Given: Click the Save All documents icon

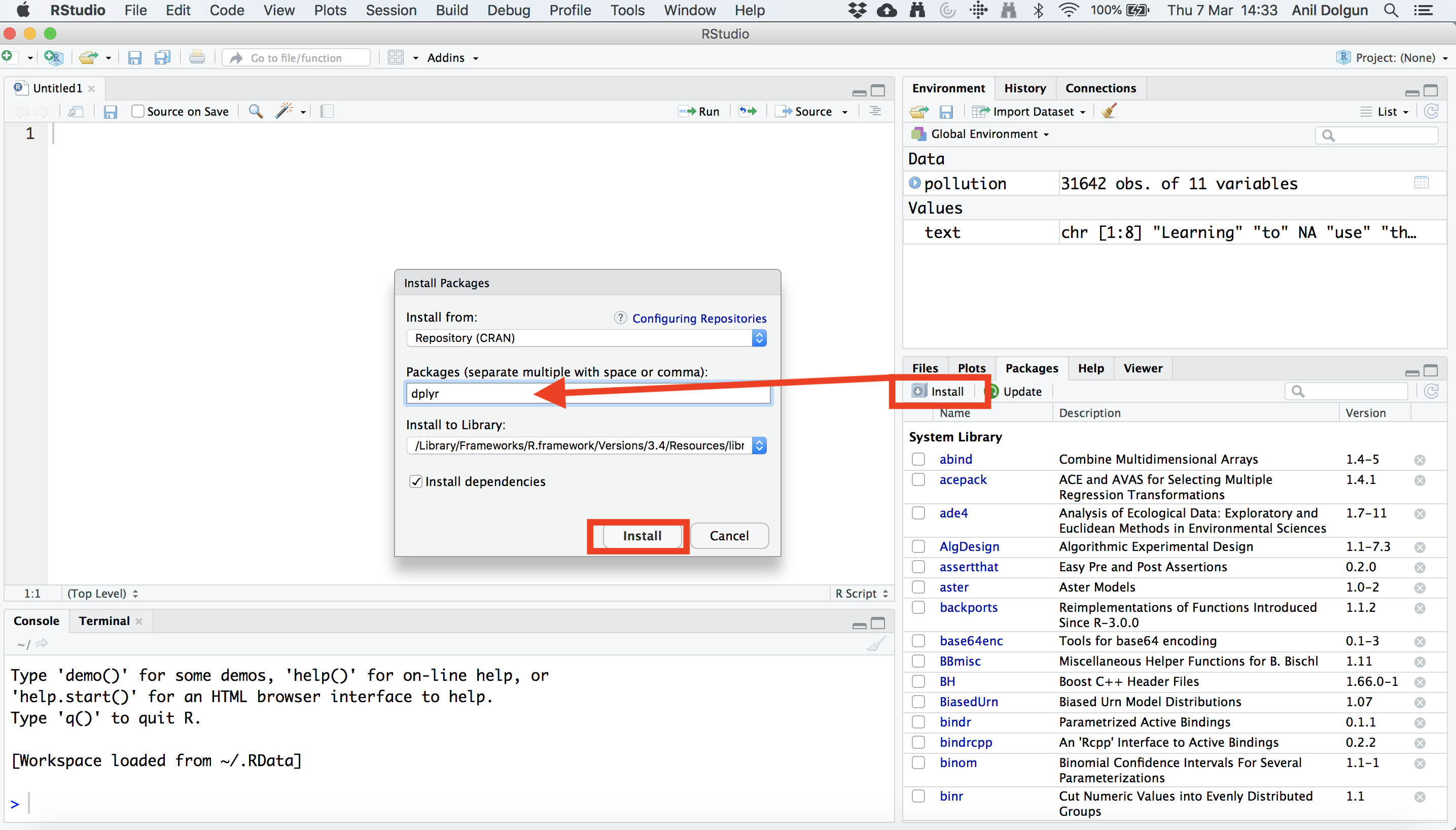Looking at the screenshot, I should [x=162, y=57].
